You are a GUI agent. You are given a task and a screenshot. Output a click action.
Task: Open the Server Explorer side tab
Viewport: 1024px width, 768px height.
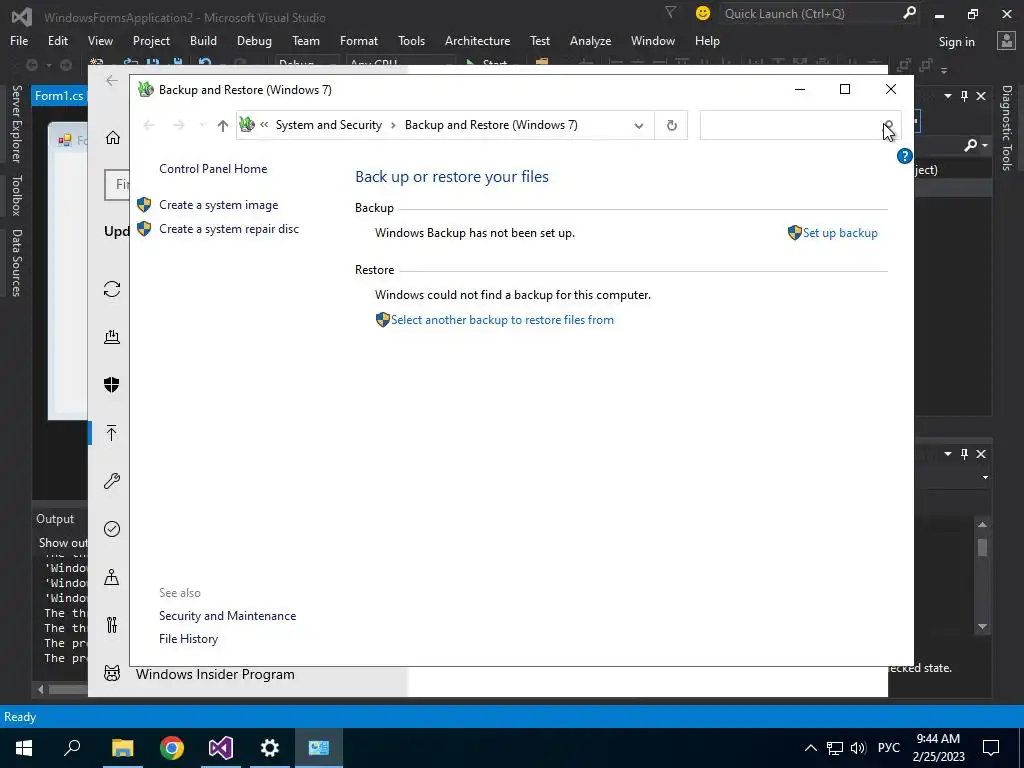click(x=16, y=124)
